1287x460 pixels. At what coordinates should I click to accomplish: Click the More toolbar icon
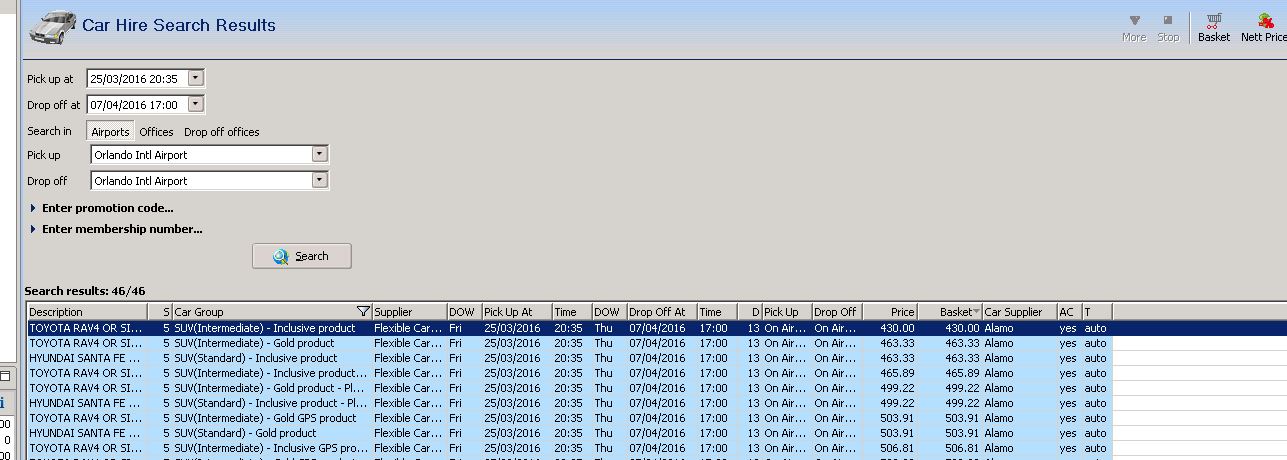(1134, 28)
